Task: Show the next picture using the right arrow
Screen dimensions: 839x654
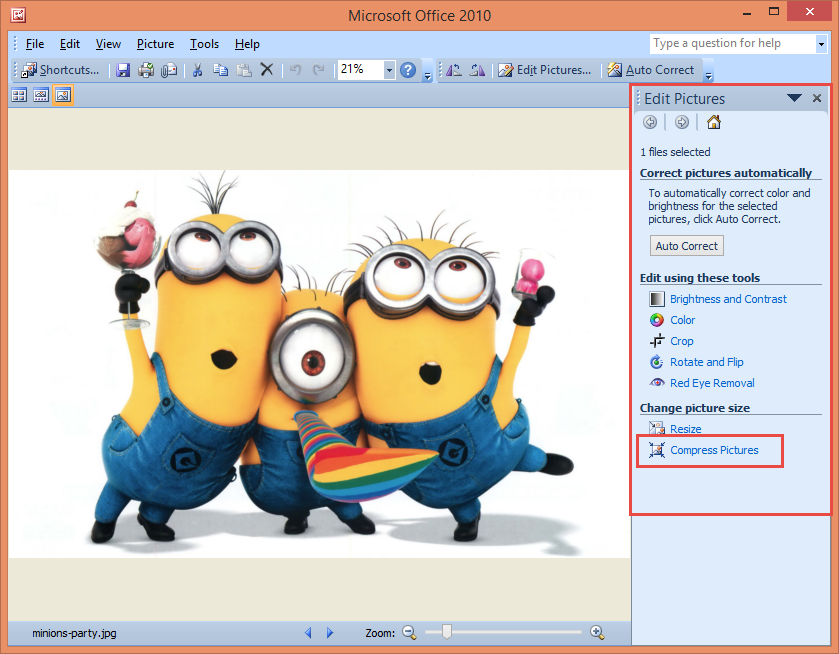Action: [330, 633]
